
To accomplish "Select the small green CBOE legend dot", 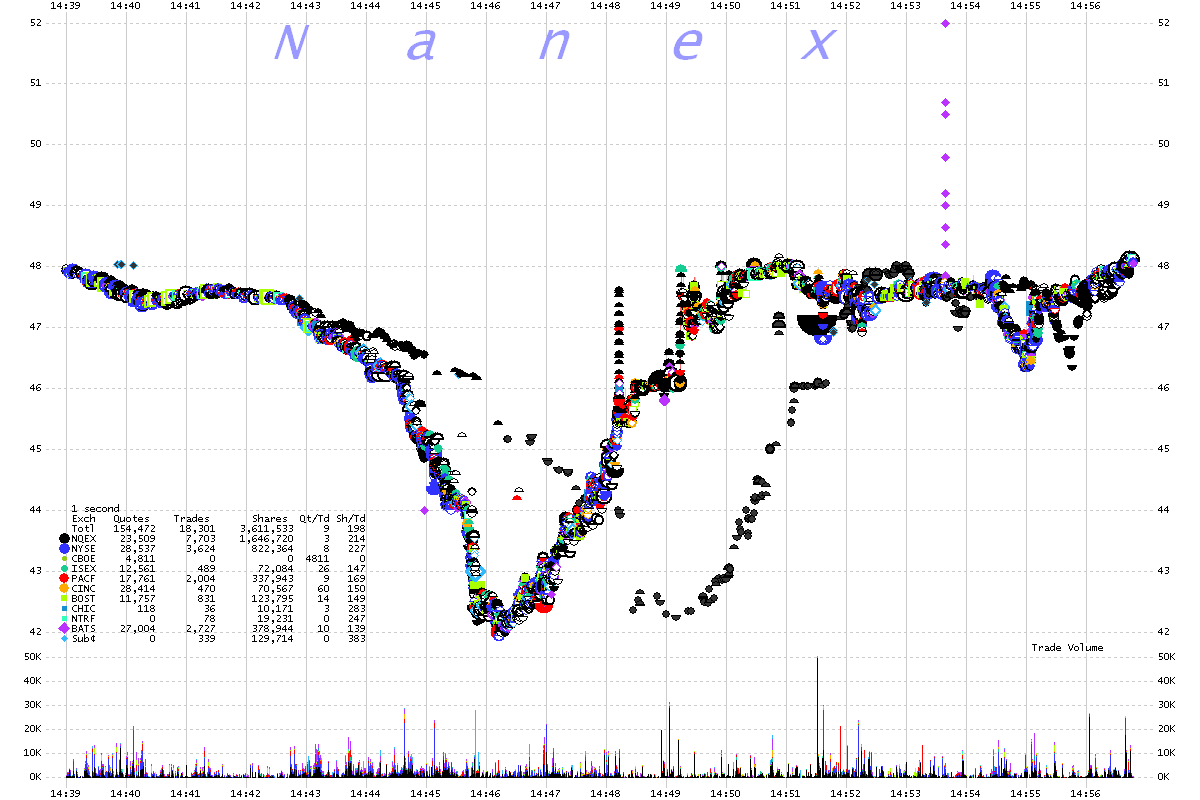I will pos(64,558).
